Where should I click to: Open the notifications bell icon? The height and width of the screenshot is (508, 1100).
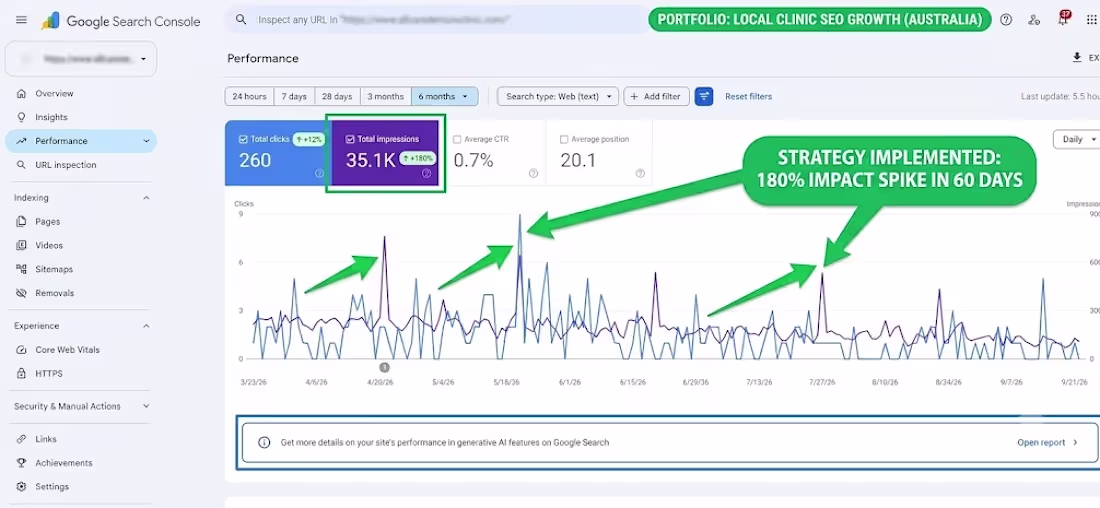1063,20
